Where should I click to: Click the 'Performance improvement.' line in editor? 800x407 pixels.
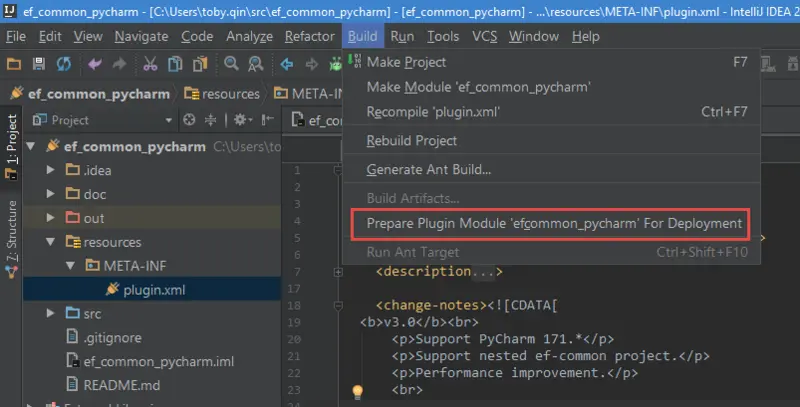[515, 373]
